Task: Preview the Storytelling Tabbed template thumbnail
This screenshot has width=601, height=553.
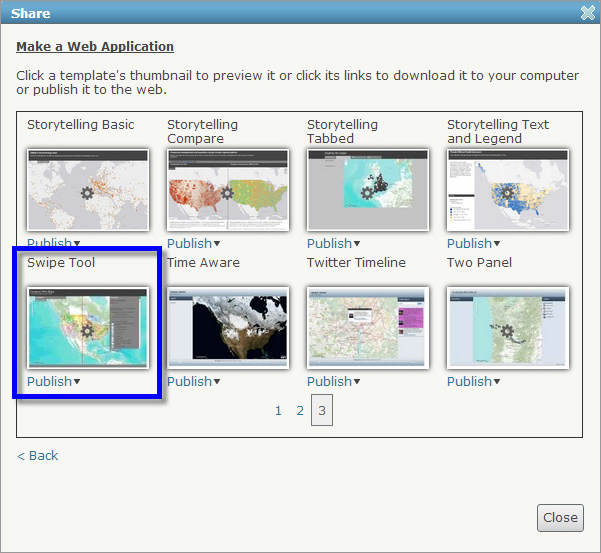Action: (x=368, y=190)
